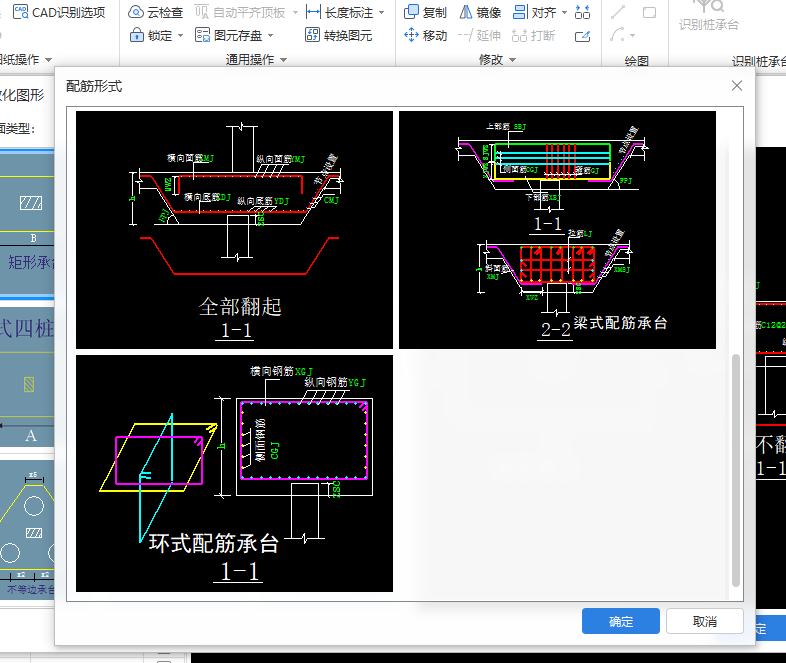Choose 长度标注 dimension tool

(339, 12)
